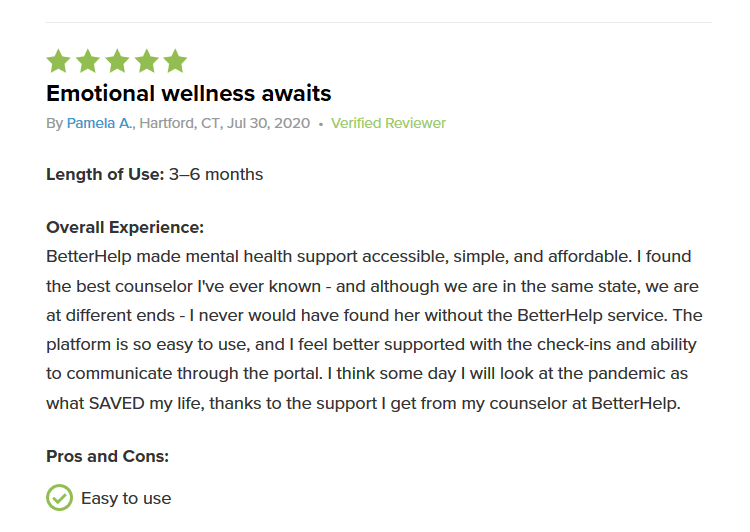750x532 pixels.
Task: Click the green checkmark beside Easy to use
Action: coord(59,497)
